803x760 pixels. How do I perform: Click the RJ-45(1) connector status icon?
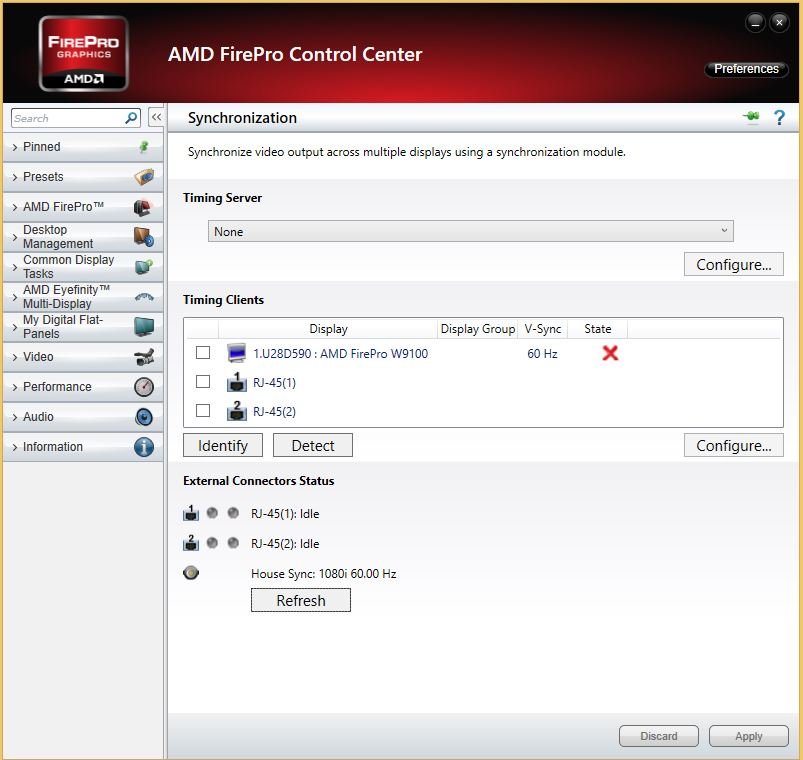(191, 513)
